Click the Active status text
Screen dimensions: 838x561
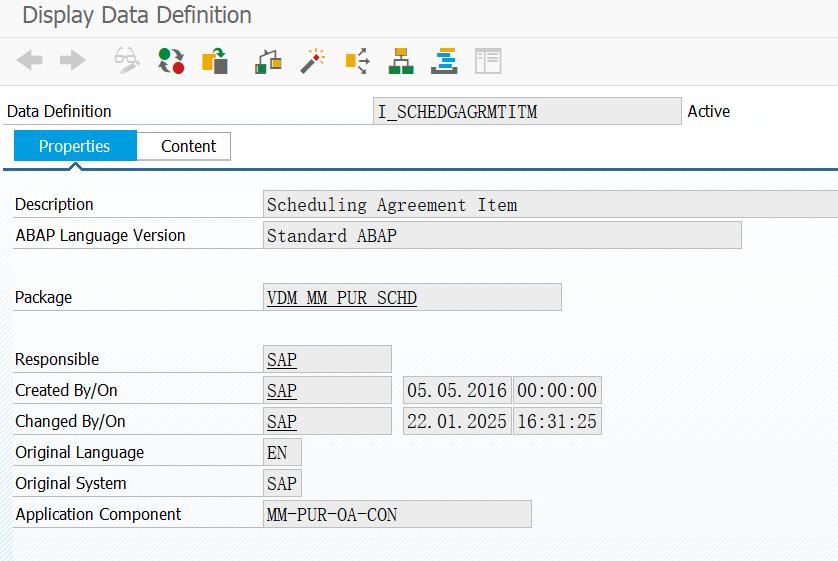click(709, 111)
